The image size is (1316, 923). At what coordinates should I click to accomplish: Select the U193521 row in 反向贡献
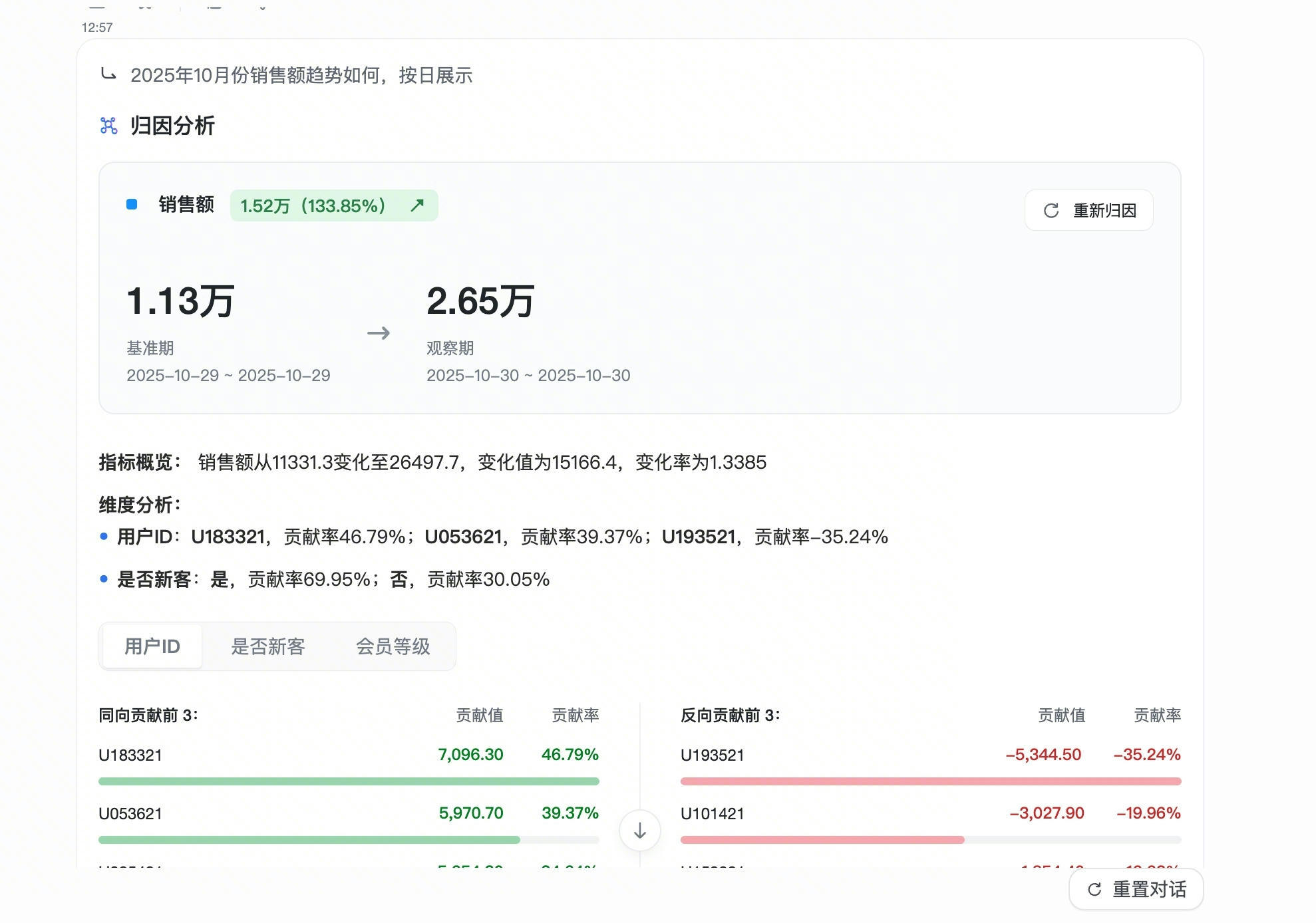point(712,755)
